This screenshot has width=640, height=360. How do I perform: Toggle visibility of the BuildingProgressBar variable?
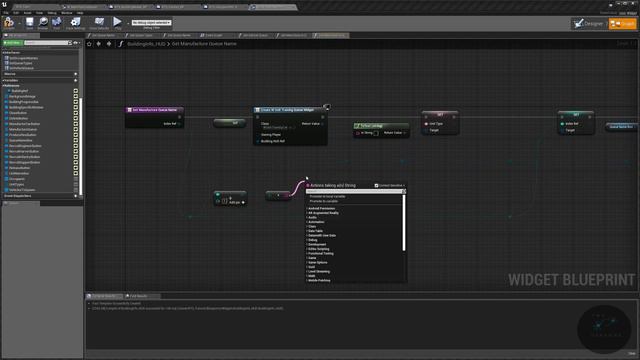click(76, 102)
